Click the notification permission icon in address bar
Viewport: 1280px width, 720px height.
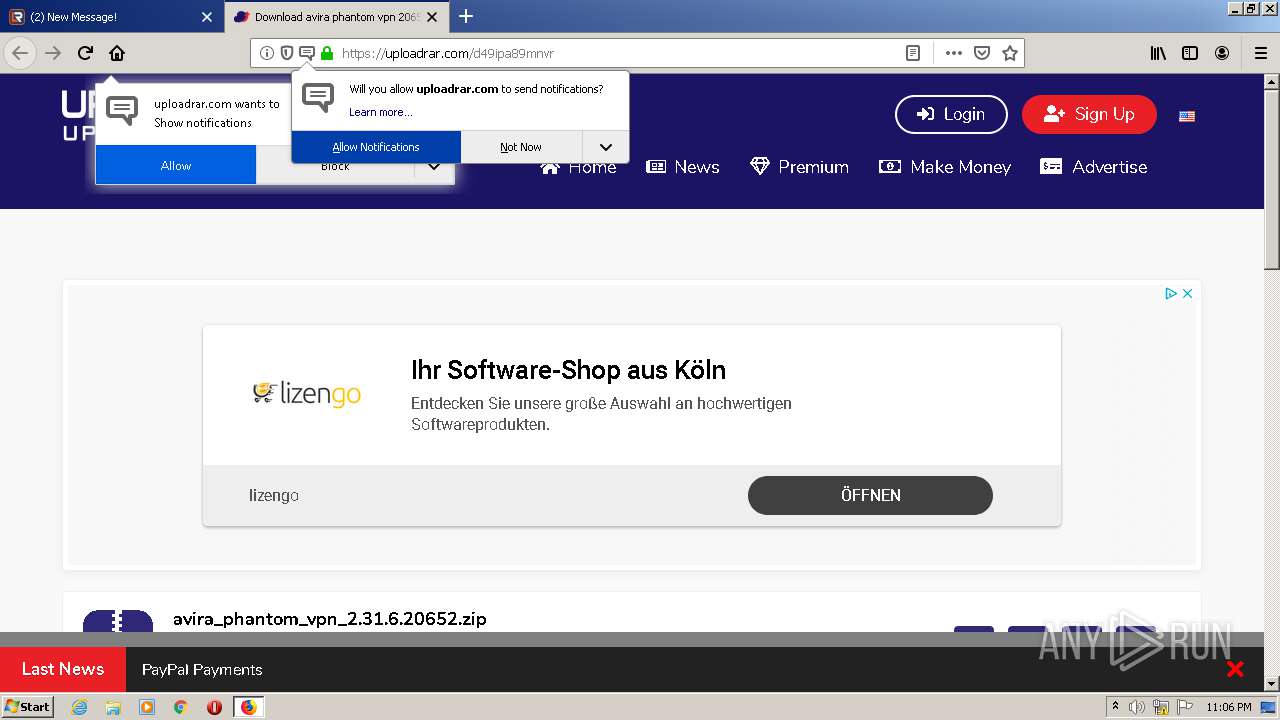pos(307,53)
